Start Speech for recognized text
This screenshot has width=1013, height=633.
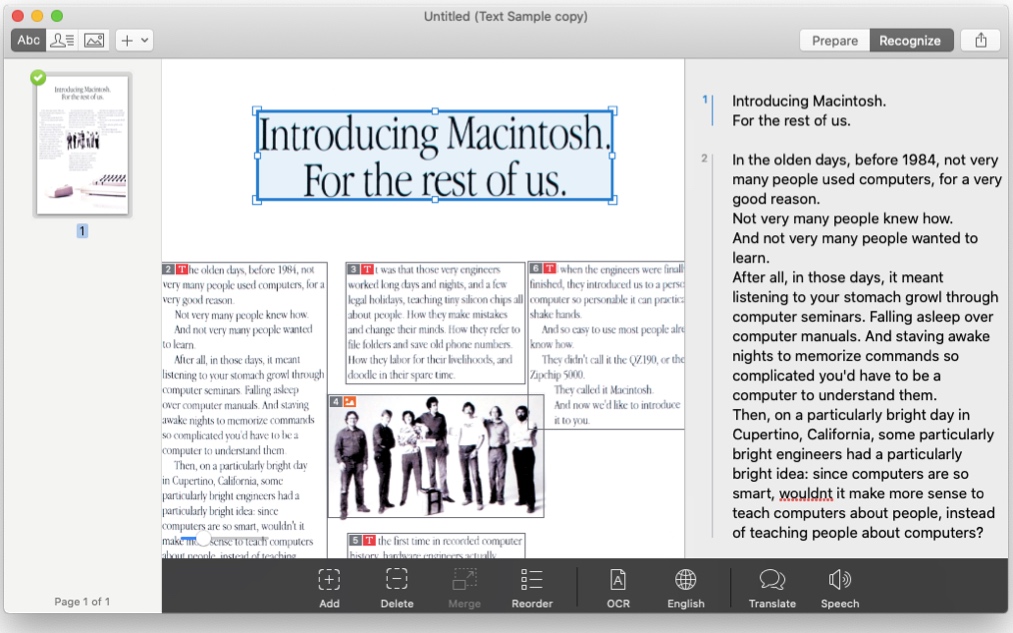point(840,587)
